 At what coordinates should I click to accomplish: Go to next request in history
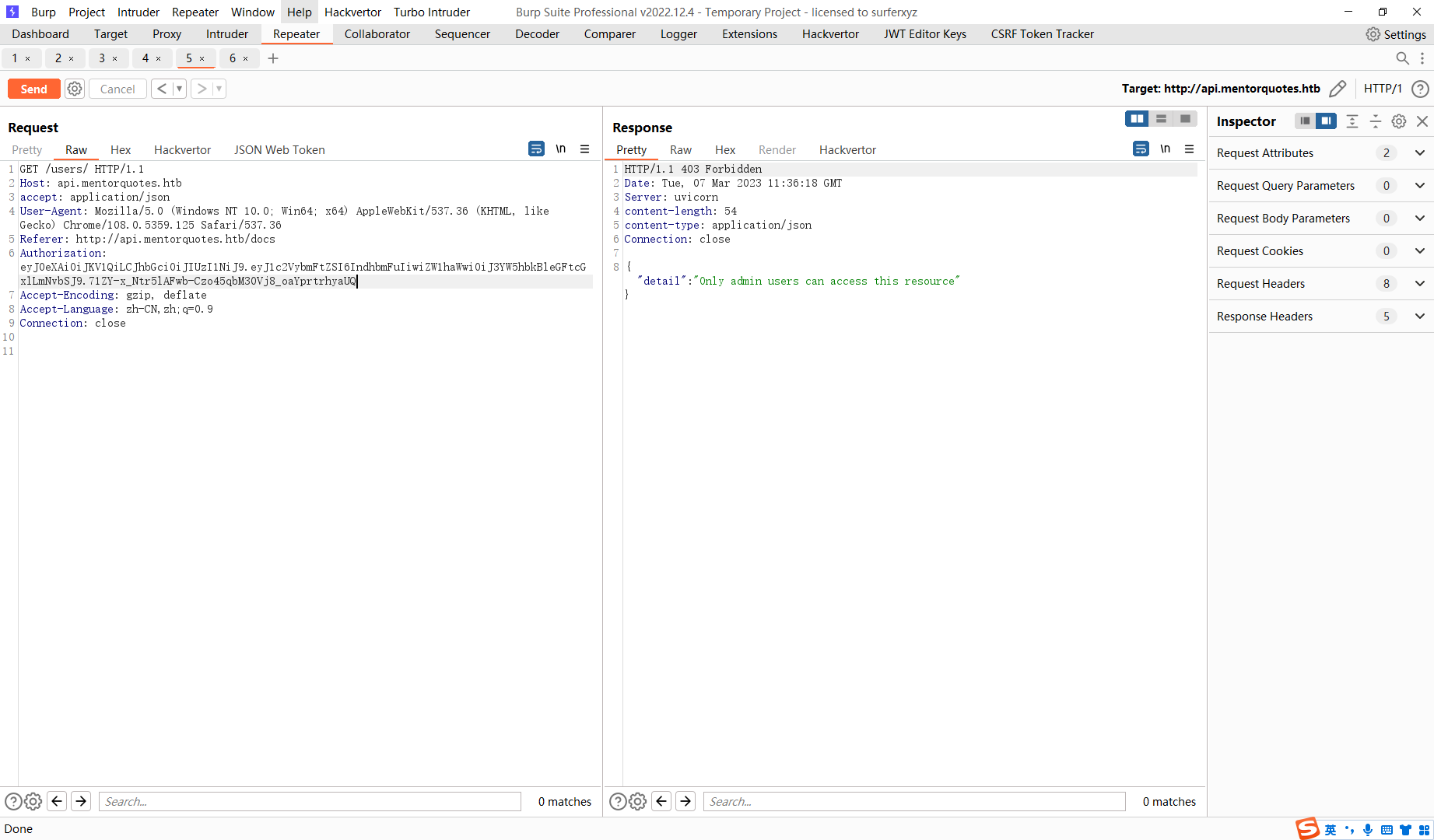(x=202, y=89)
